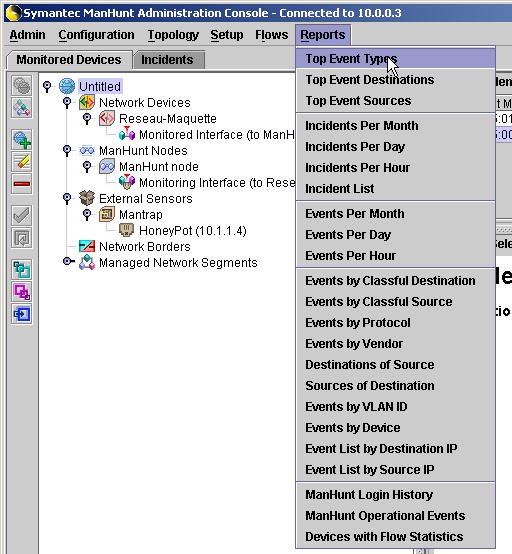Select the Monitored Devices tab
Screen dimensions: 512x554
69,60
